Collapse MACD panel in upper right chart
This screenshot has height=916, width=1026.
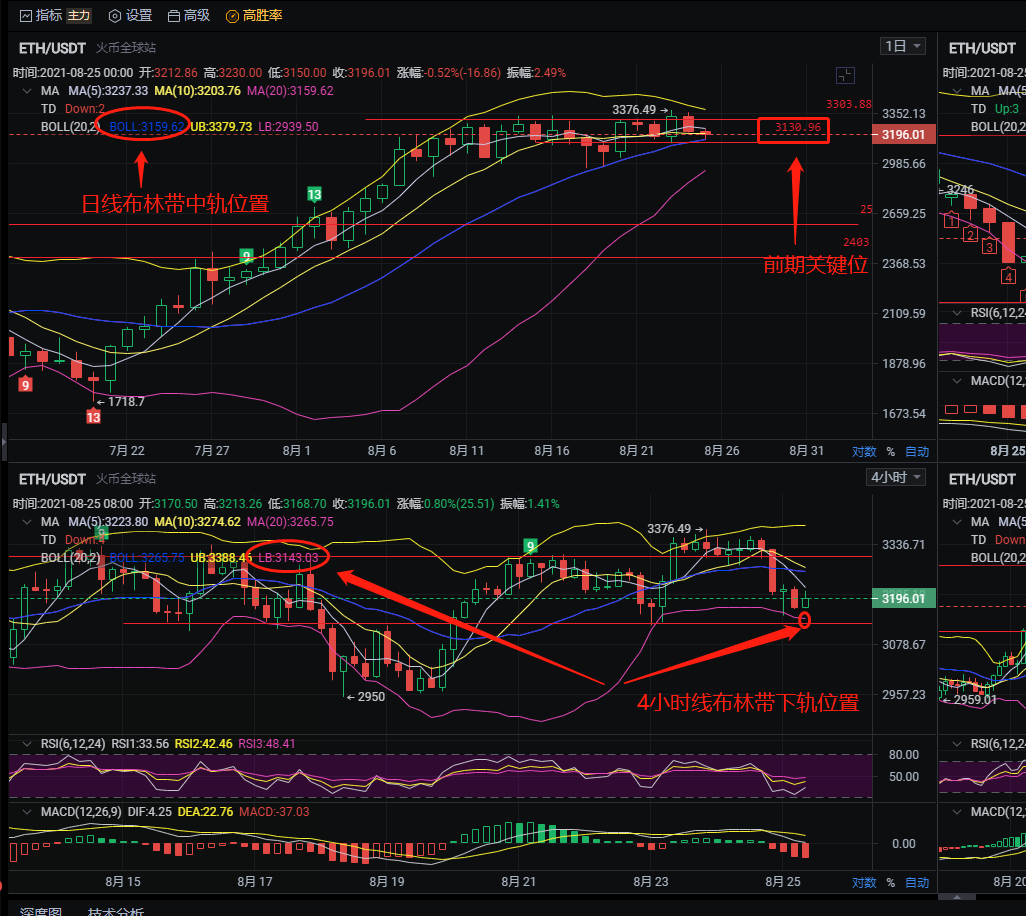click(957, 381)
